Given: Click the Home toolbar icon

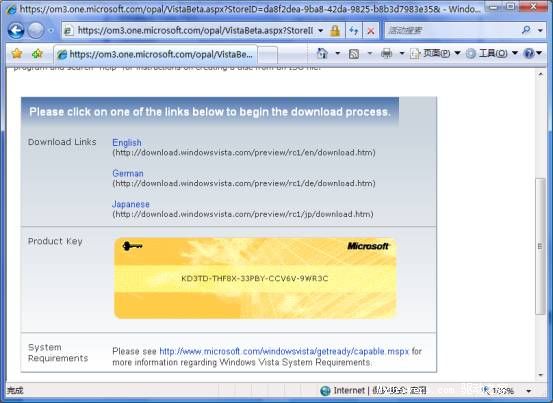Looking at the screenshot, I should tap(322, 53).
